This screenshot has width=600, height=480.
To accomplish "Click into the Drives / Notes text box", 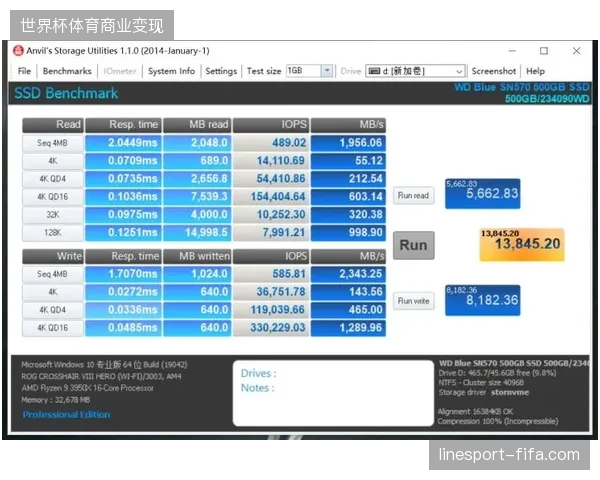I will click(x=333, y=393).
